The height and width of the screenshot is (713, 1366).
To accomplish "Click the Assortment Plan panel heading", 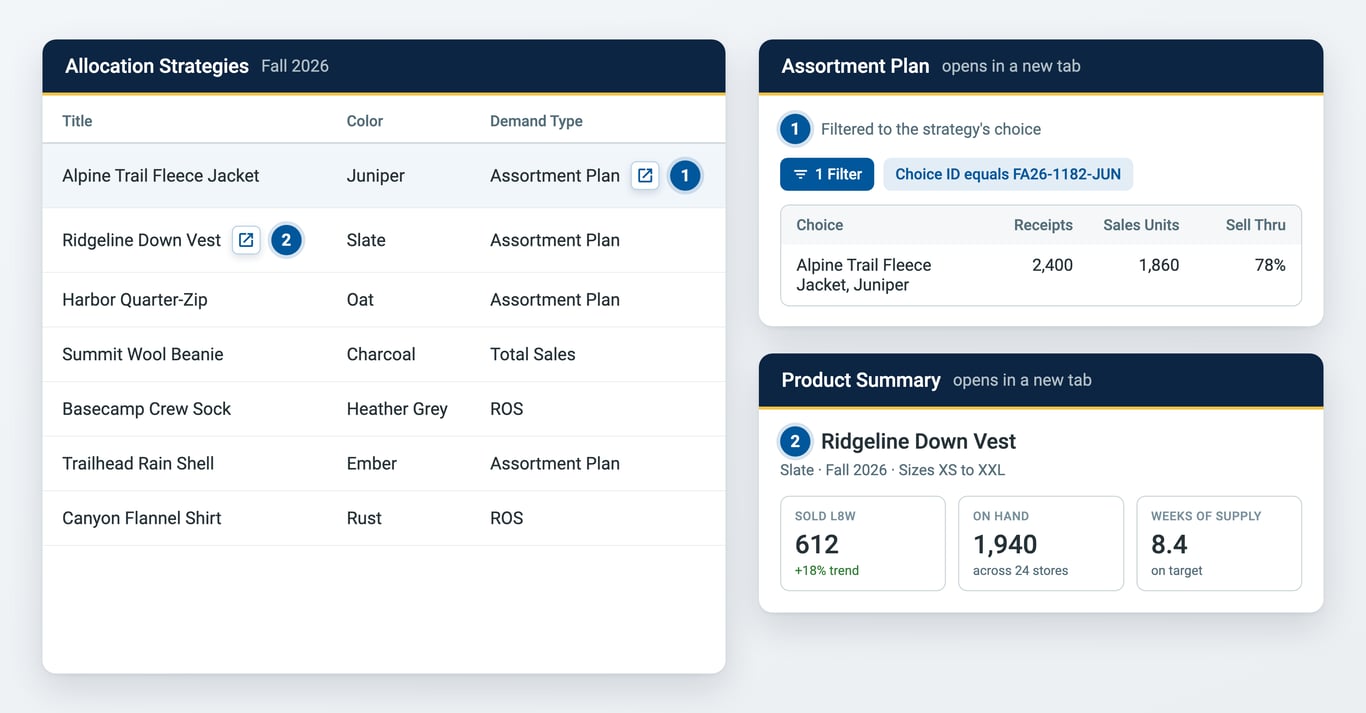I will [855, 66].
